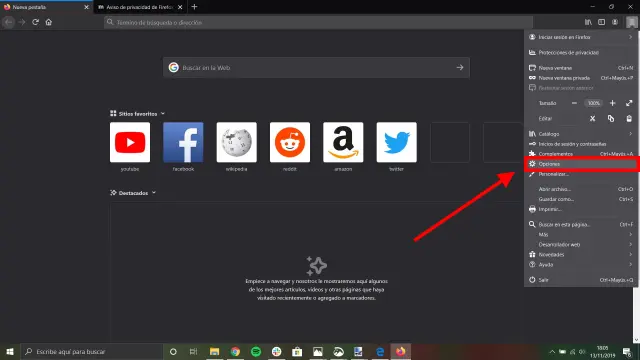Click the Windows taskbar search box

click(91, 351)
